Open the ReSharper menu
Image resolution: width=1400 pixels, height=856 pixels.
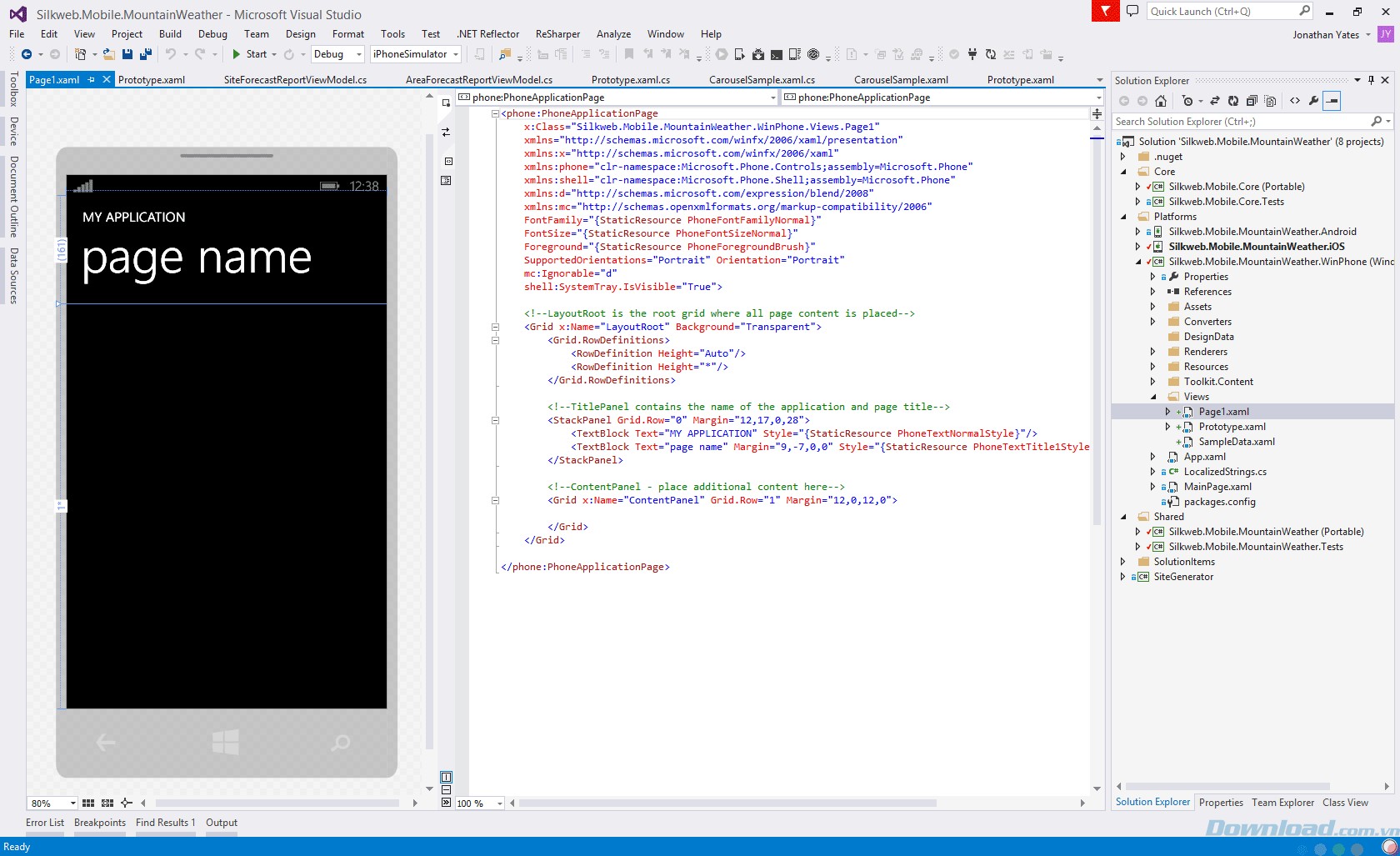(558, 34)
